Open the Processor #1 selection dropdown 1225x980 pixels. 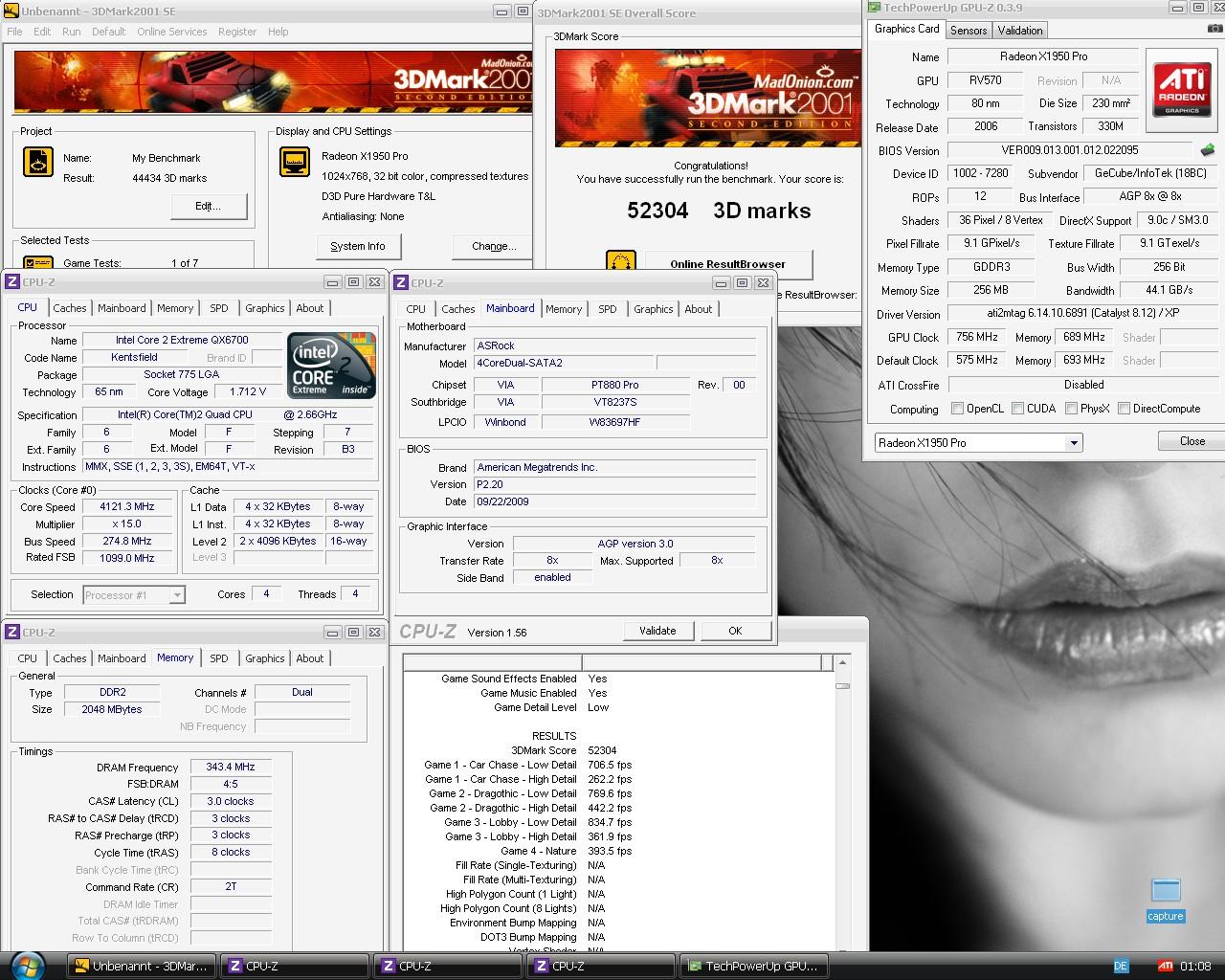[177, 595]
